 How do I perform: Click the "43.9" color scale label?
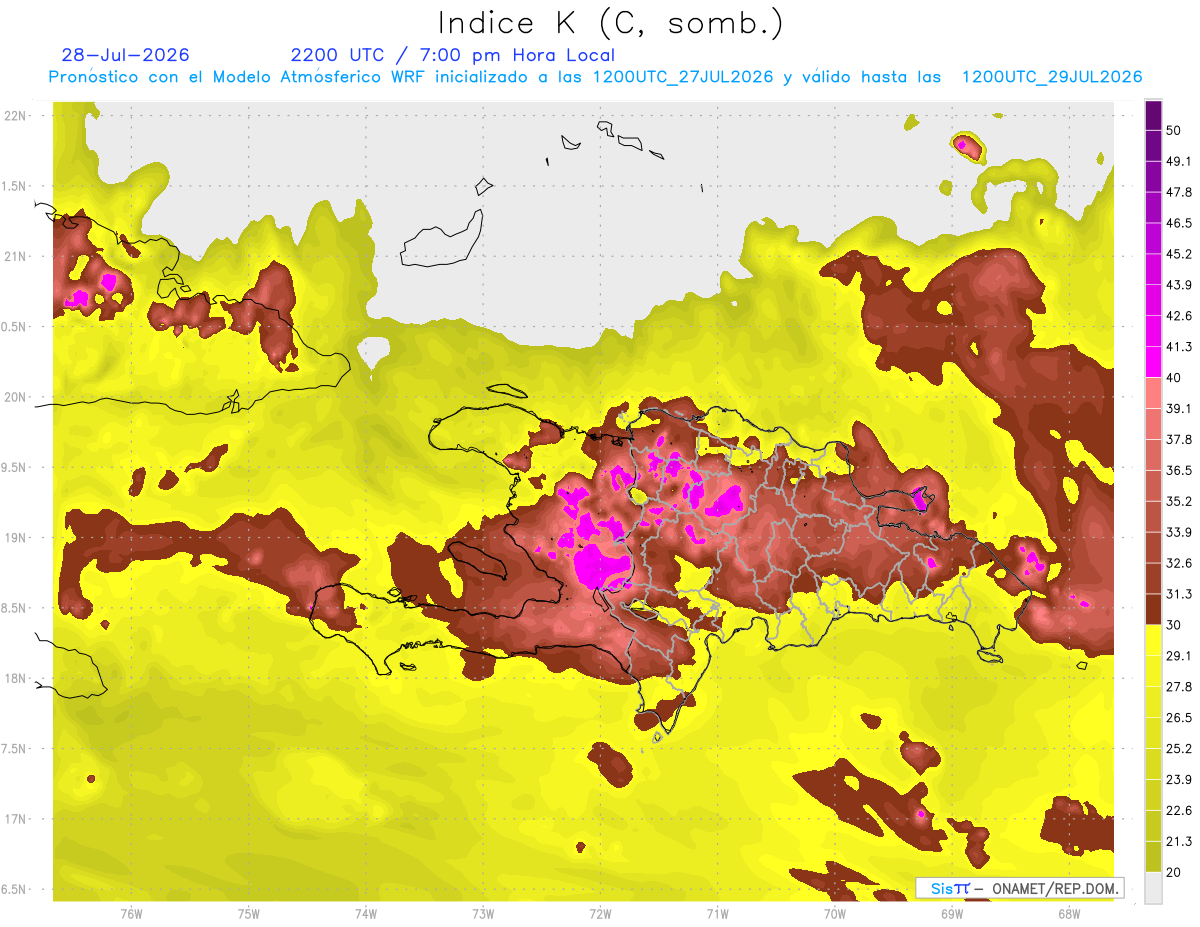pyautogui.click(x=1179, y=285)
